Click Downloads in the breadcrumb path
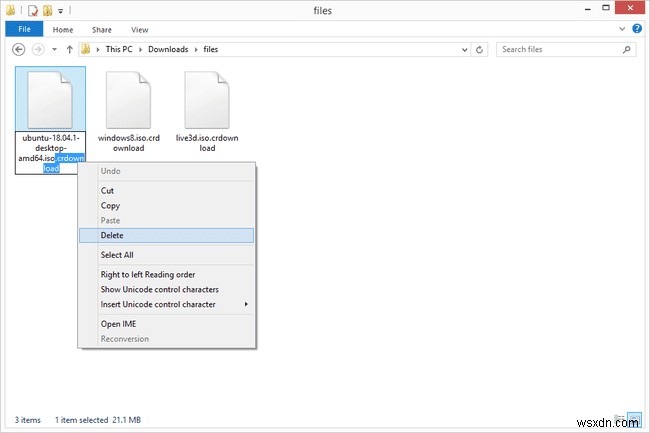650x433 pixels. click(168, 49)
